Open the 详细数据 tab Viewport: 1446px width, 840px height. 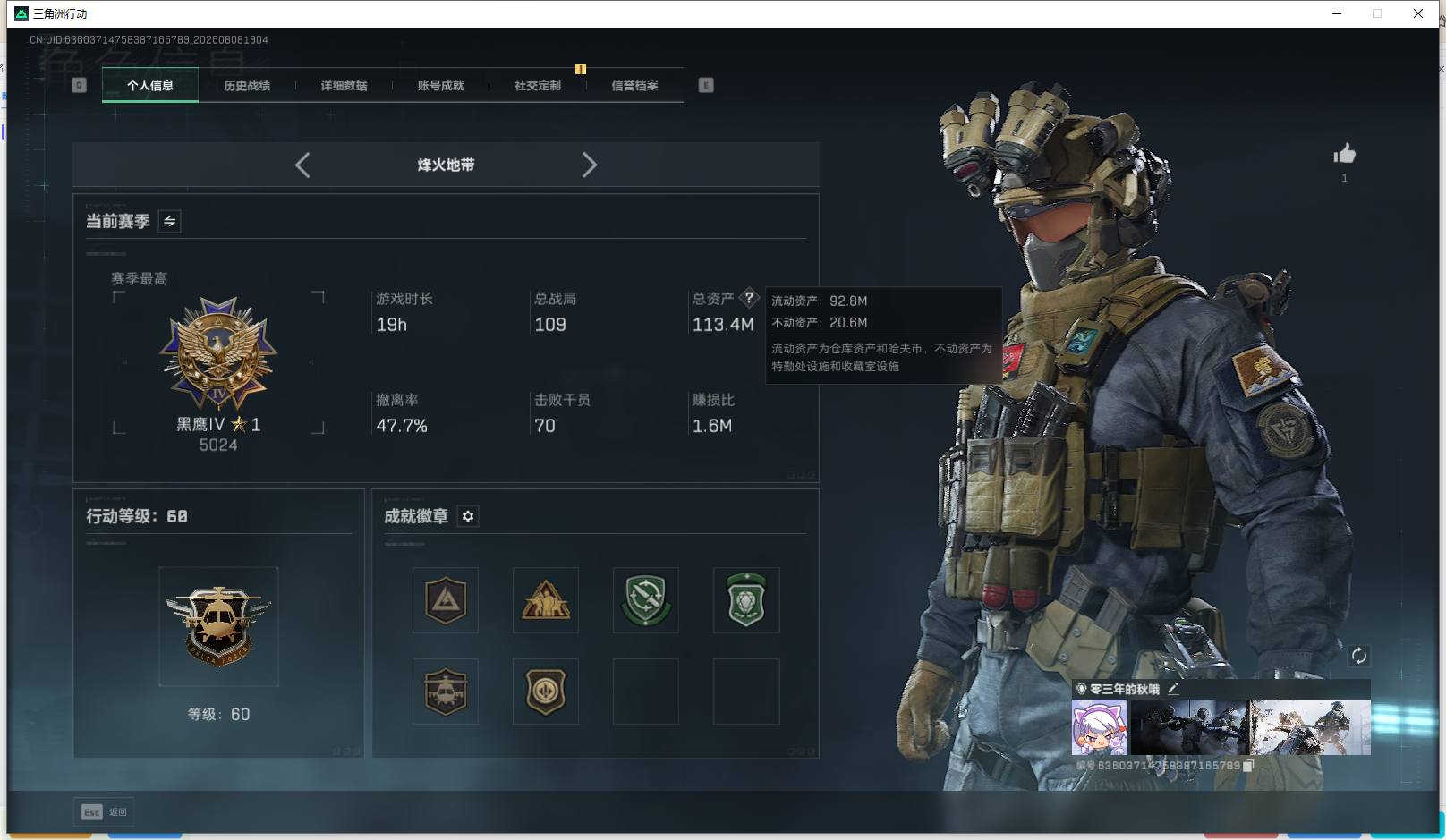[x=344, y=86]
